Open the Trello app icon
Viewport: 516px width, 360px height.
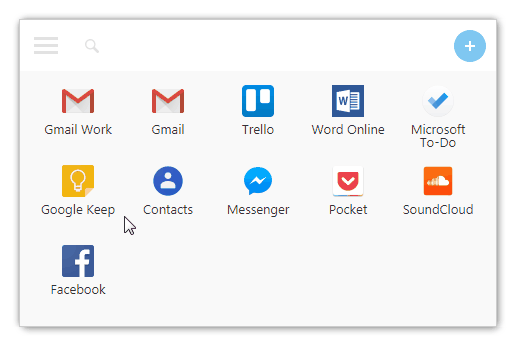258,101
